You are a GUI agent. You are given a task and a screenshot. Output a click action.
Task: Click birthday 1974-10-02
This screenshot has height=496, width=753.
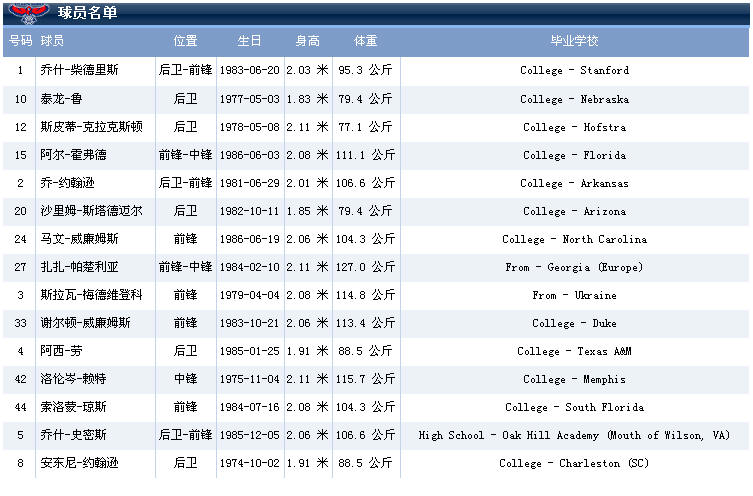(249, 463)
